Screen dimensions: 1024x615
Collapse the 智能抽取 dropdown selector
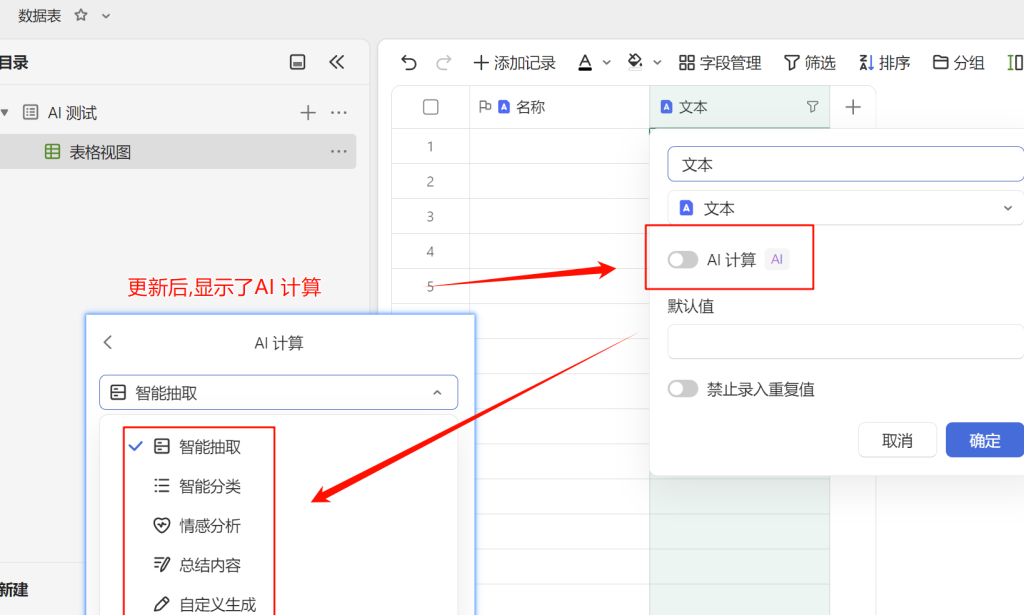coord(278,392)
